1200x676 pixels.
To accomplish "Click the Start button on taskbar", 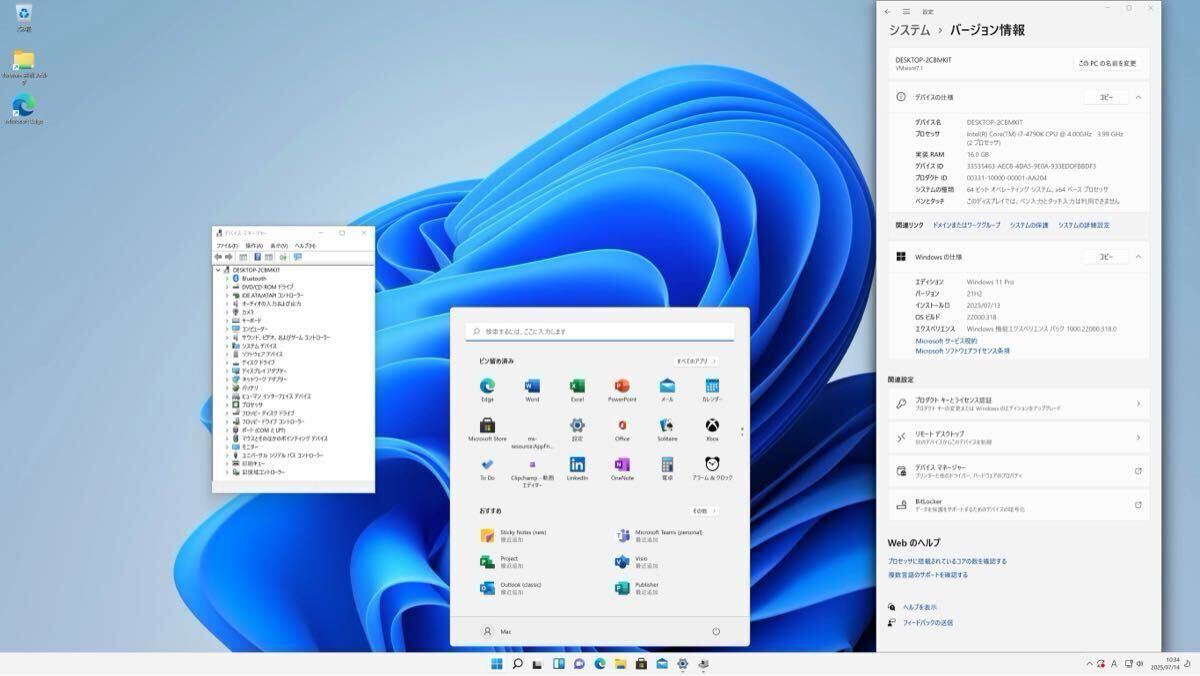I will (497, 664).
